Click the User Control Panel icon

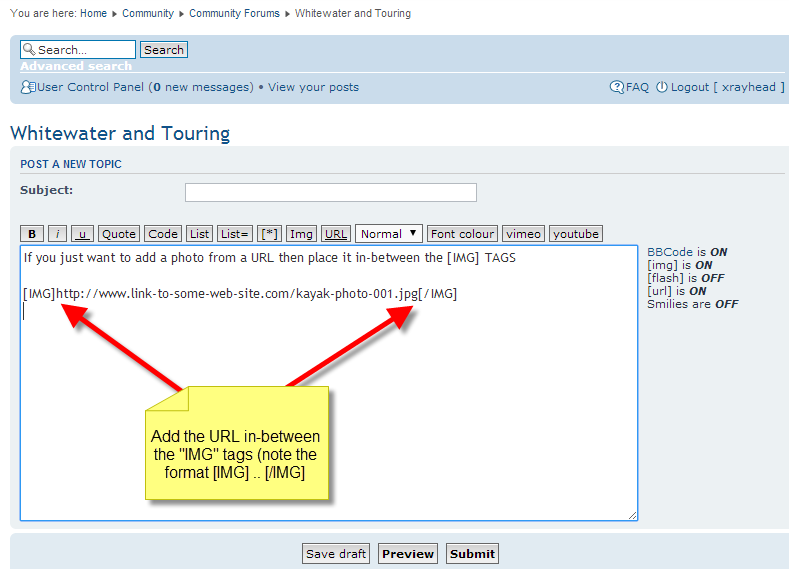point(28,88)
